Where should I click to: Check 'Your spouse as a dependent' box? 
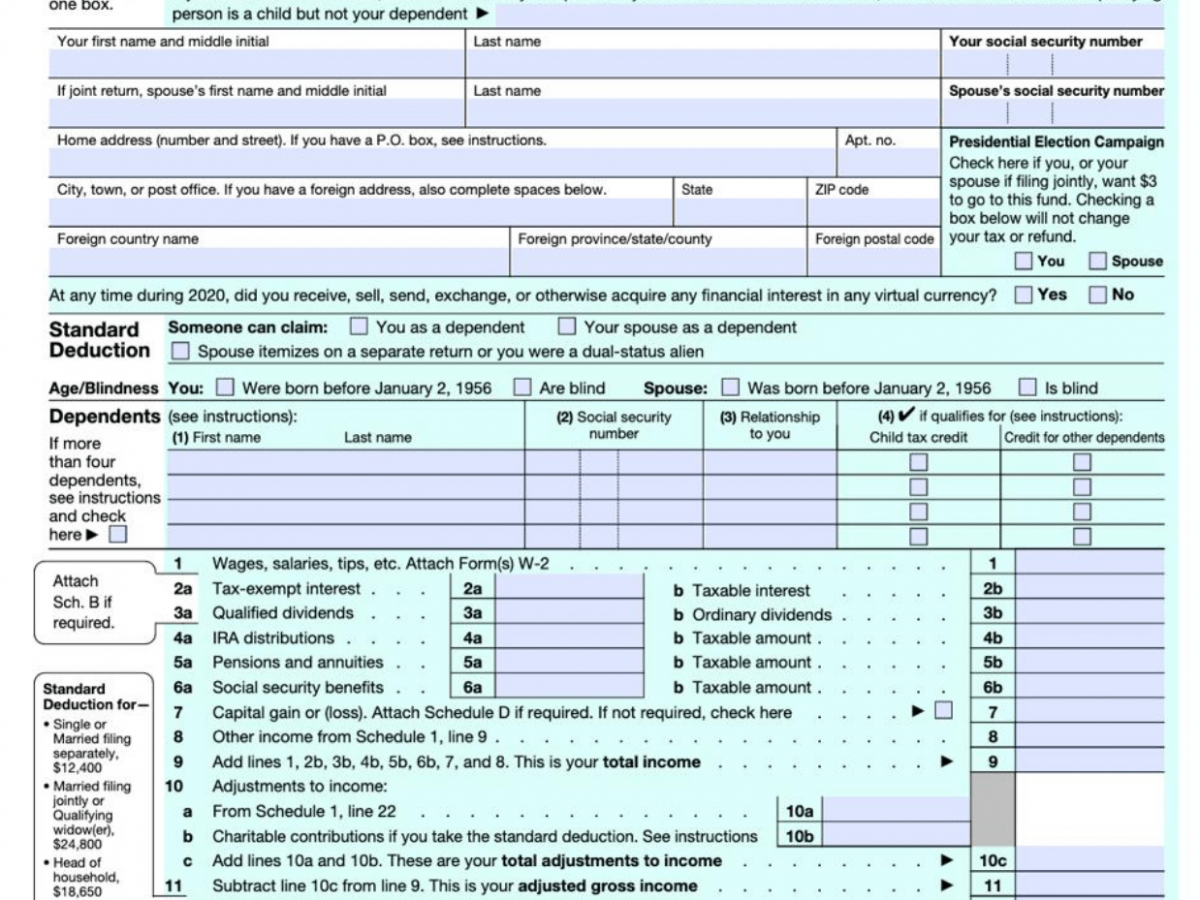[567, 327]
